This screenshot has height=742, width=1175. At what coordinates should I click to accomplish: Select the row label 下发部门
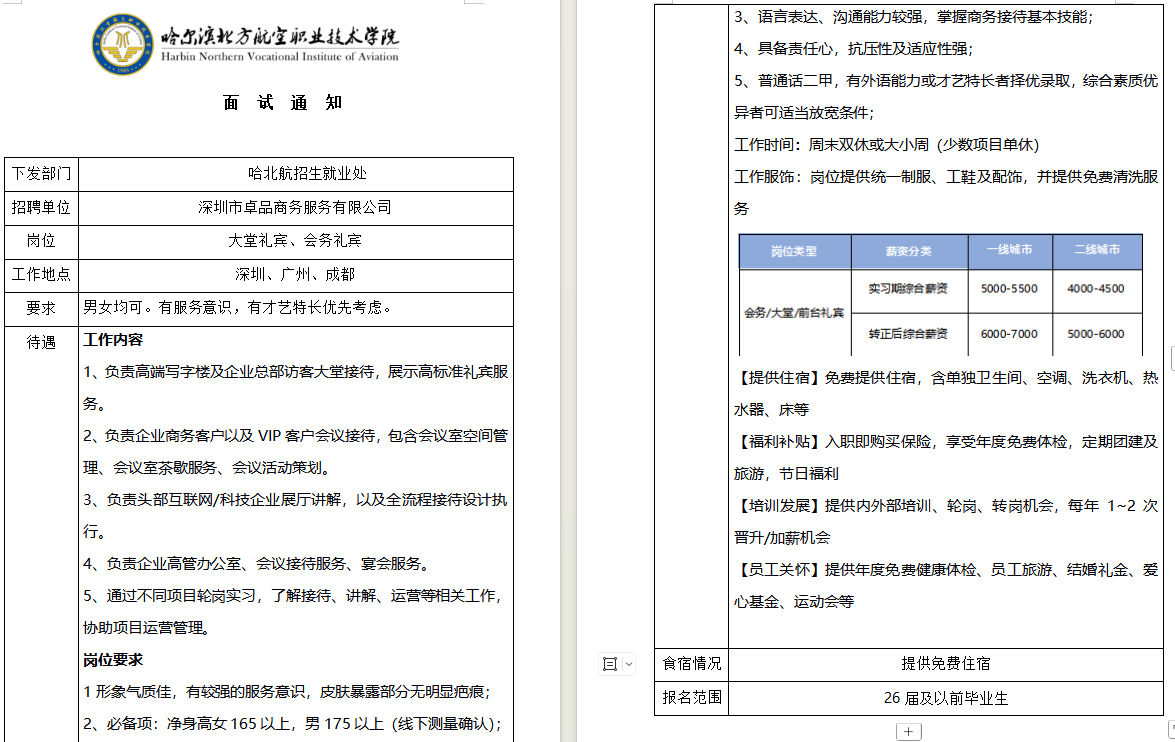(41, 174)
